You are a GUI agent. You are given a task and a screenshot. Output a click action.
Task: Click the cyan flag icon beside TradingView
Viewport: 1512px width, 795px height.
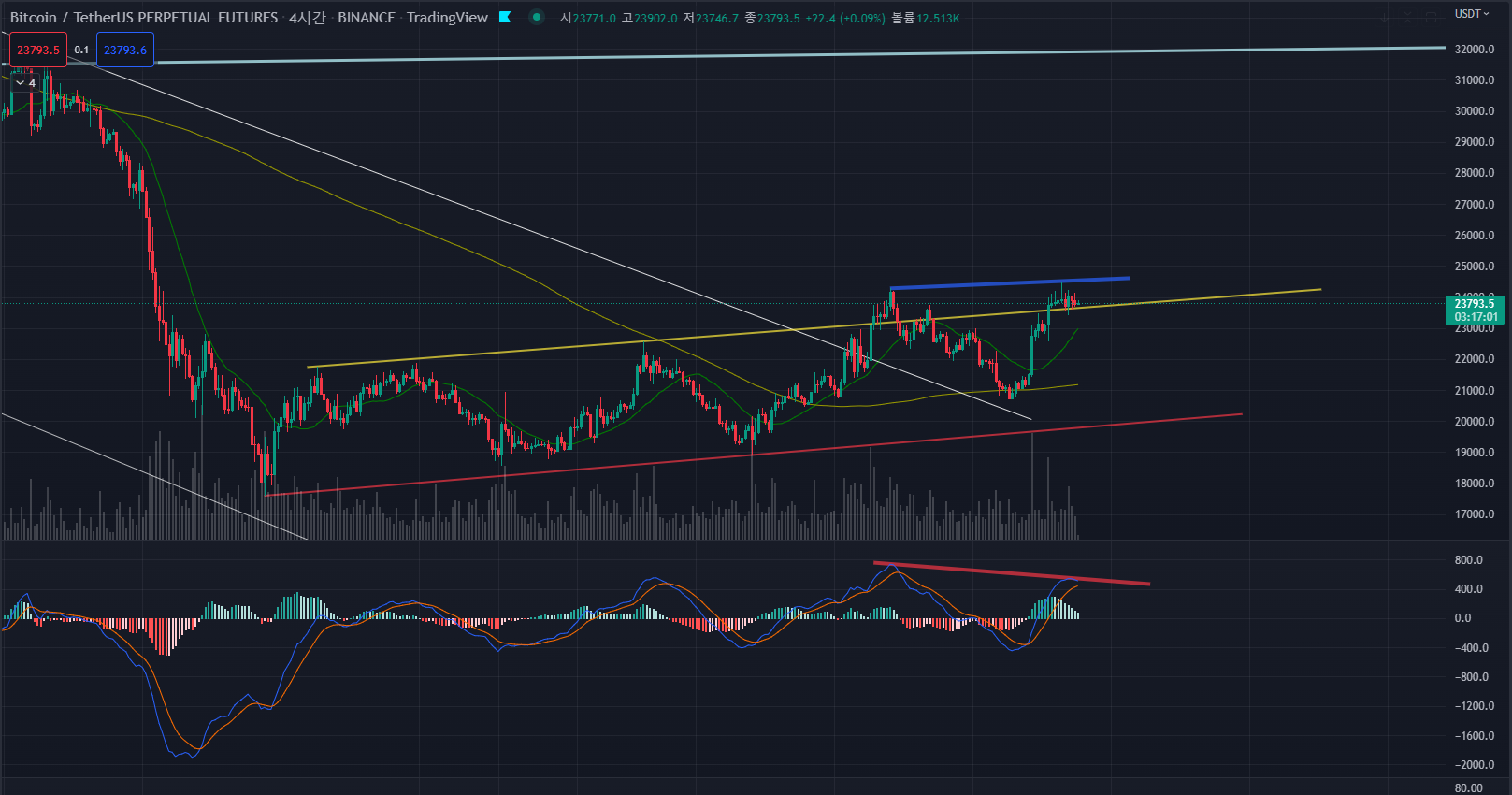(505, 17)
